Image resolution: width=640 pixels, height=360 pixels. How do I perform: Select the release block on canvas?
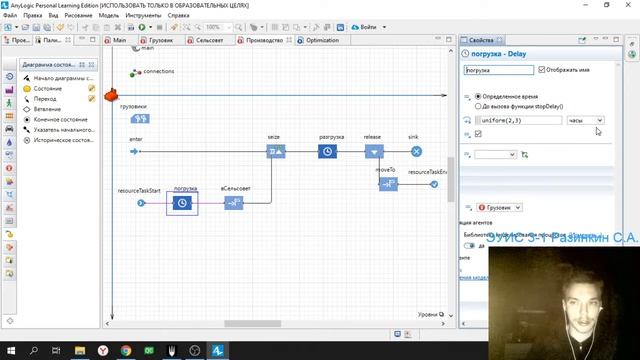pyautogui.click(x=374, y=152)
